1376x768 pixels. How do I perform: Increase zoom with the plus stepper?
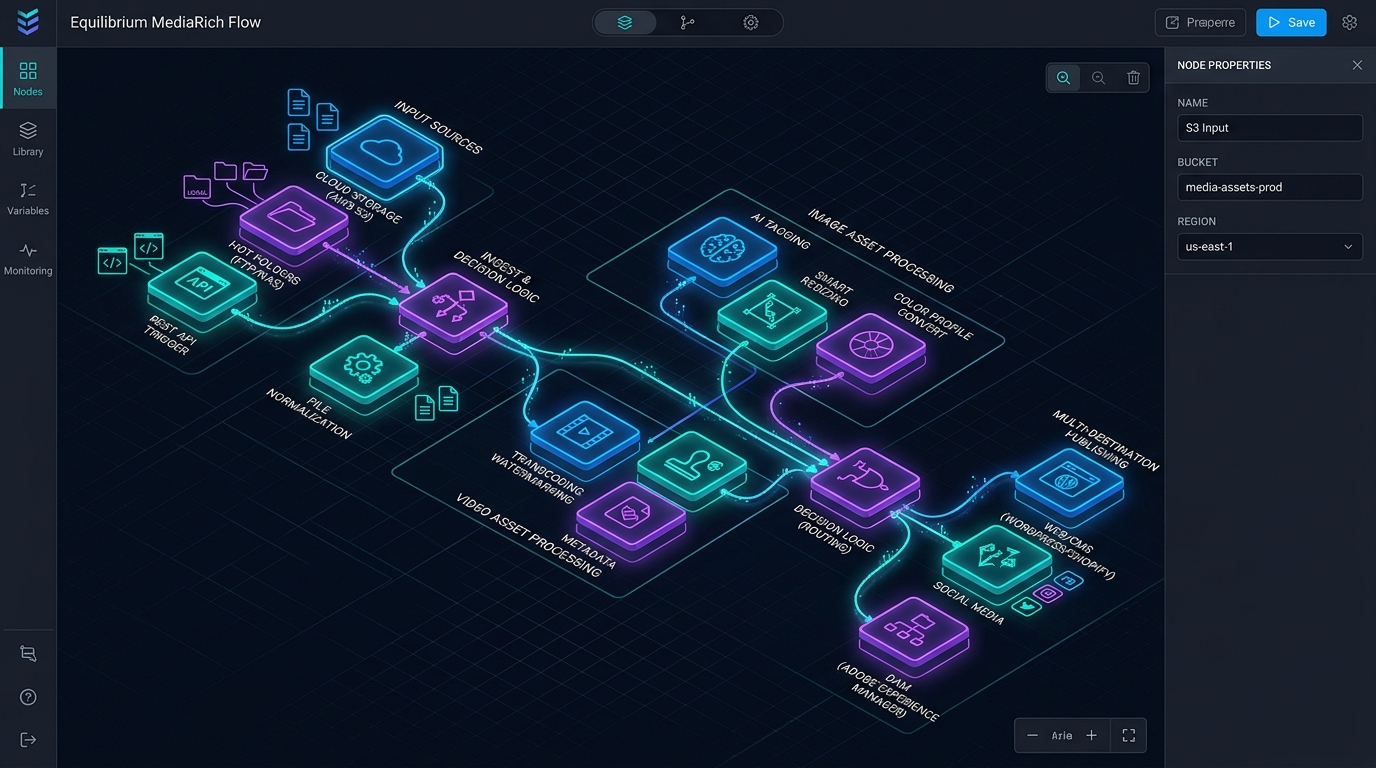[x=1091, y=735]
